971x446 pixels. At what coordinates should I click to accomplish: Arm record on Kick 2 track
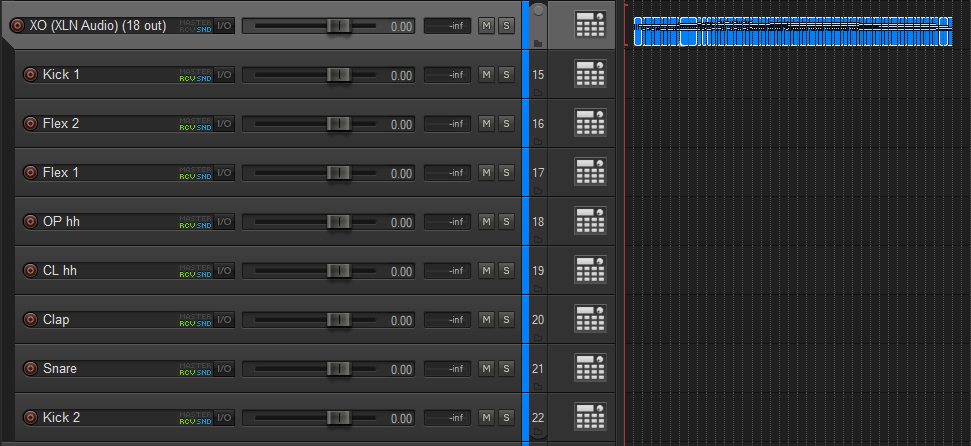click(x=30, y=418)
